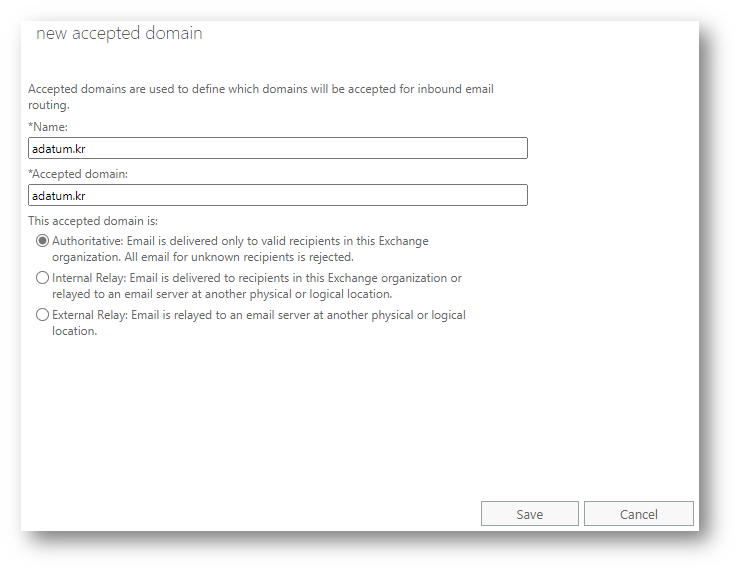Cancel the new accepted domain dialog

pos(639,513)
